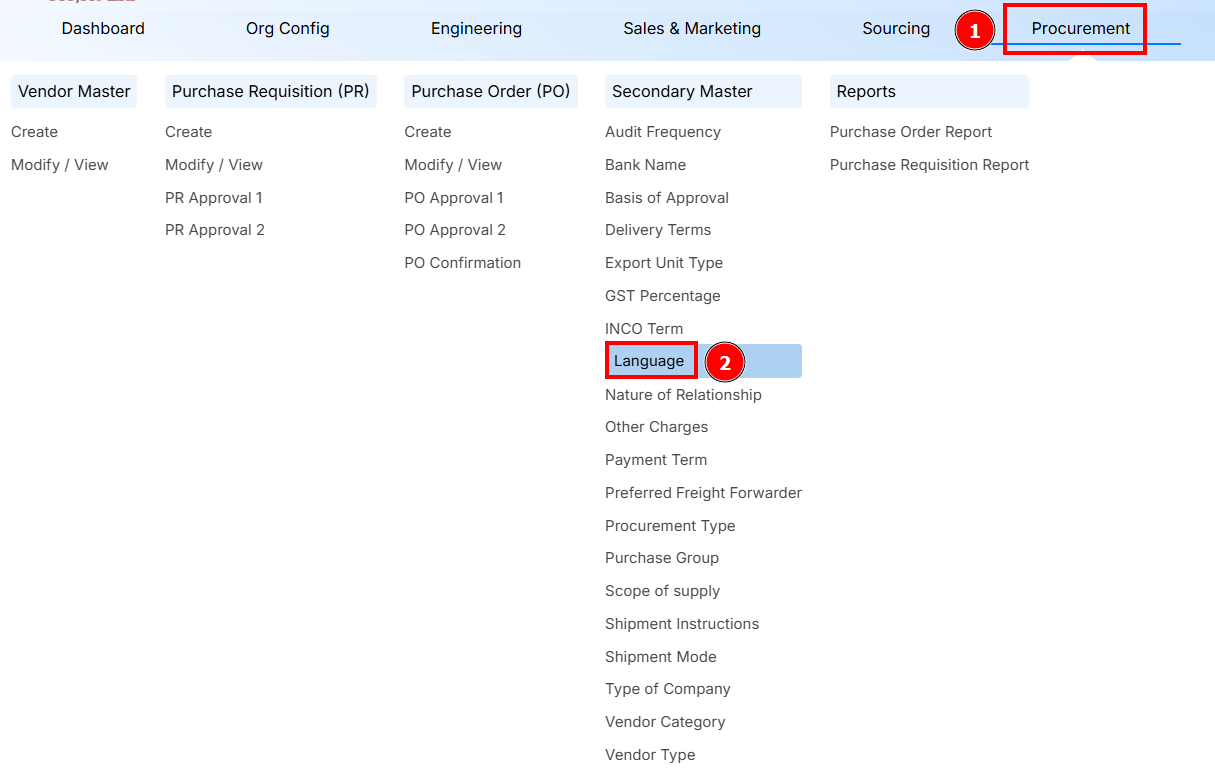Open Audit Frequency master
The width and height of the screenshot is (1215, 775).
coord(662,132)
